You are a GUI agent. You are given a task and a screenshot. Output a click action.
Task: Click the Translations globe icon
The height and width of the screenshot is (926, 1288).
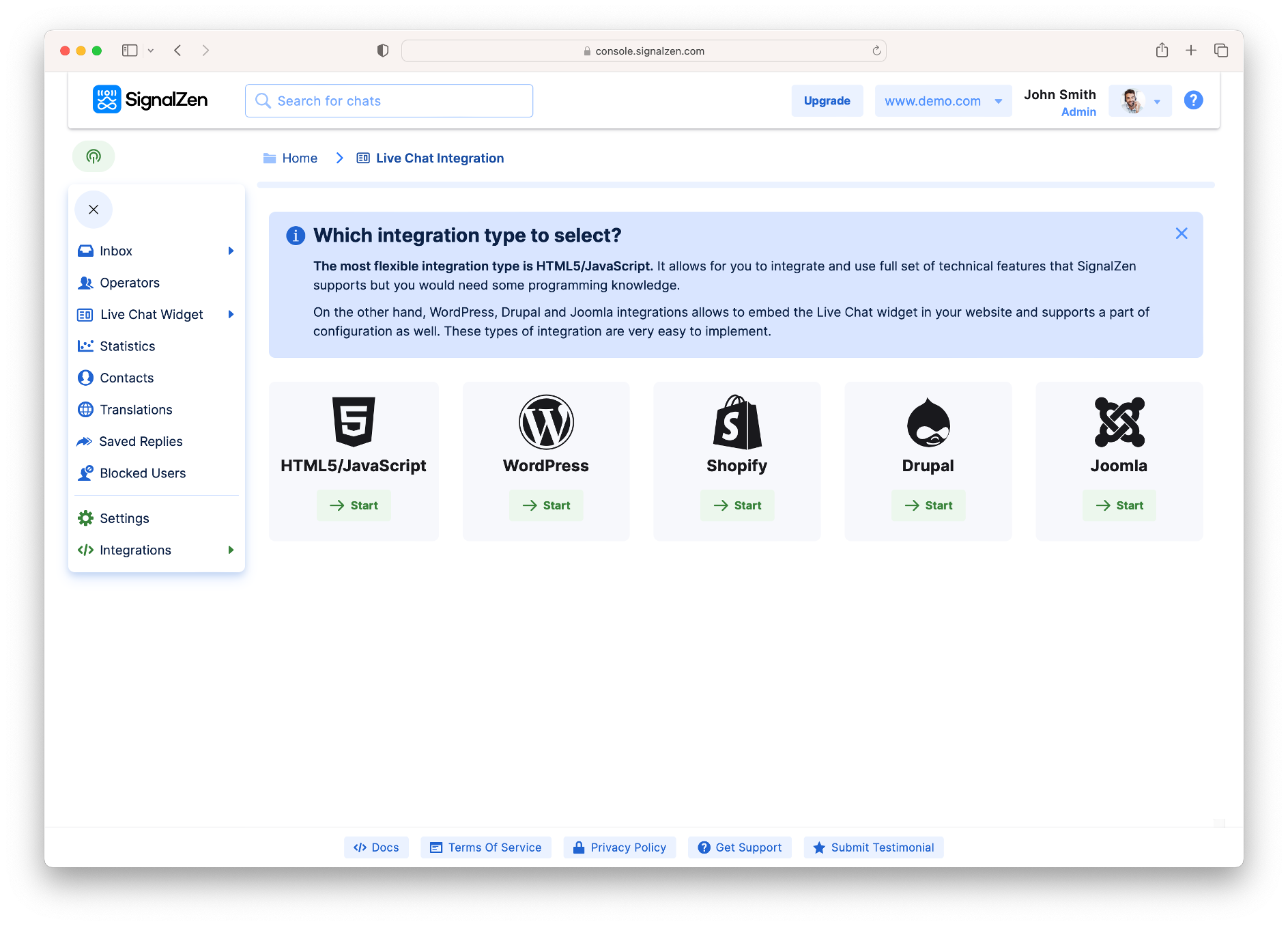click(x=85, y=410)
